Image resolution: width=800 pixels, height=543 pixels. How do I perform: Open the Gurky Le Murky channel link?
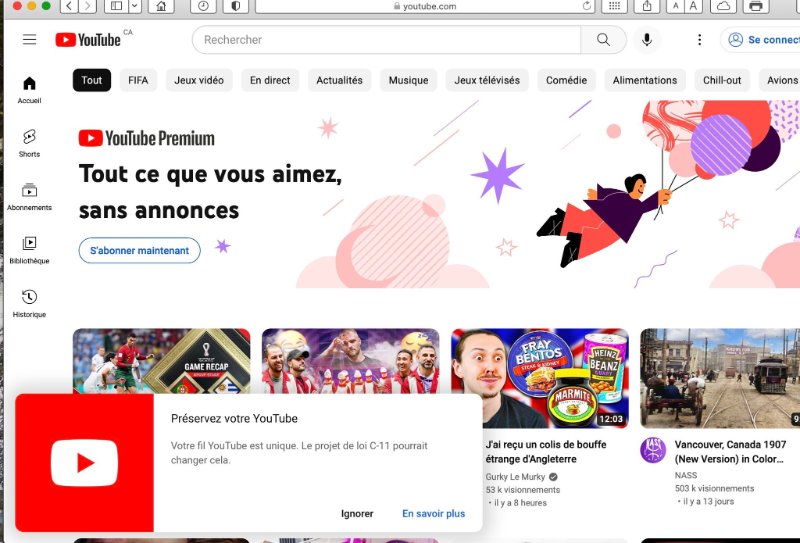coord(515,477)
